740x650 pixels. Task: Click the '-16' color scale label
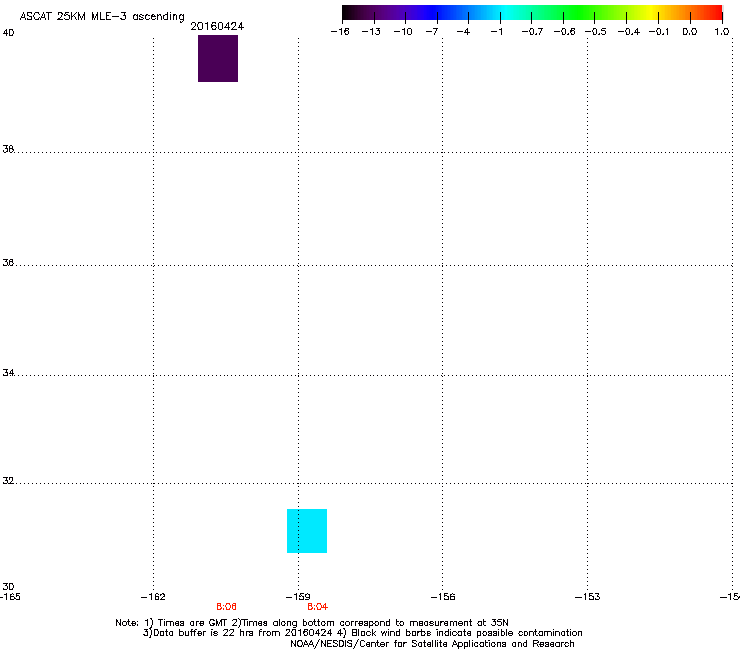340,32
